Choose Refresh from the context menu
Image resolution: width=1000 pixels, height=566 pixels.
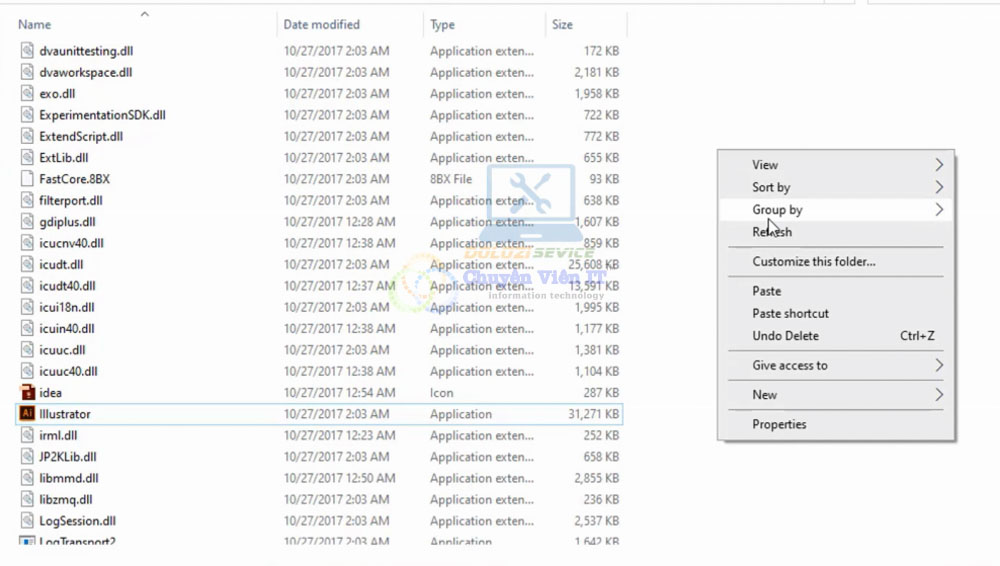[x=772, y=232]
